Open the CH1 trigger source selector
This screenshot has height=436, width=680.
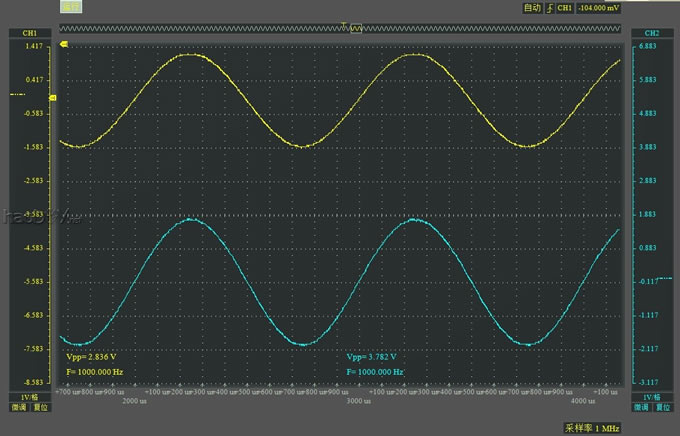[x=565, y=7]
